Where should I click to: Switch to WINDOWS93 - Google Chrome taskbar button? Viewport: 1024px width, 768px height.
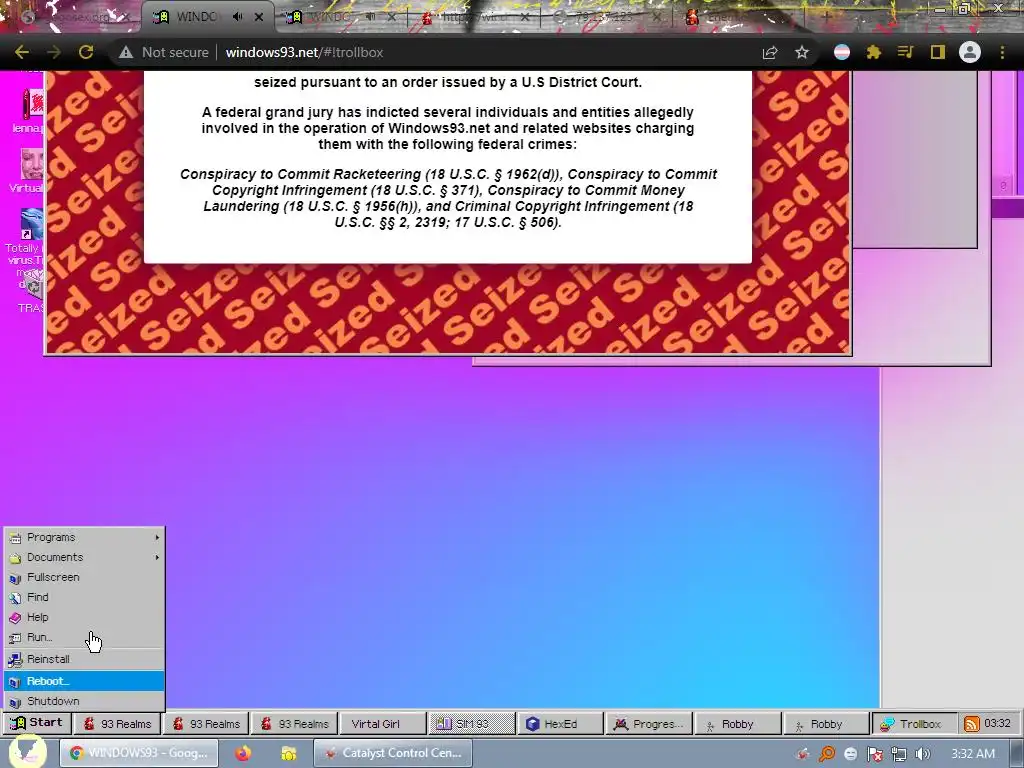click(x=137, y=753)
